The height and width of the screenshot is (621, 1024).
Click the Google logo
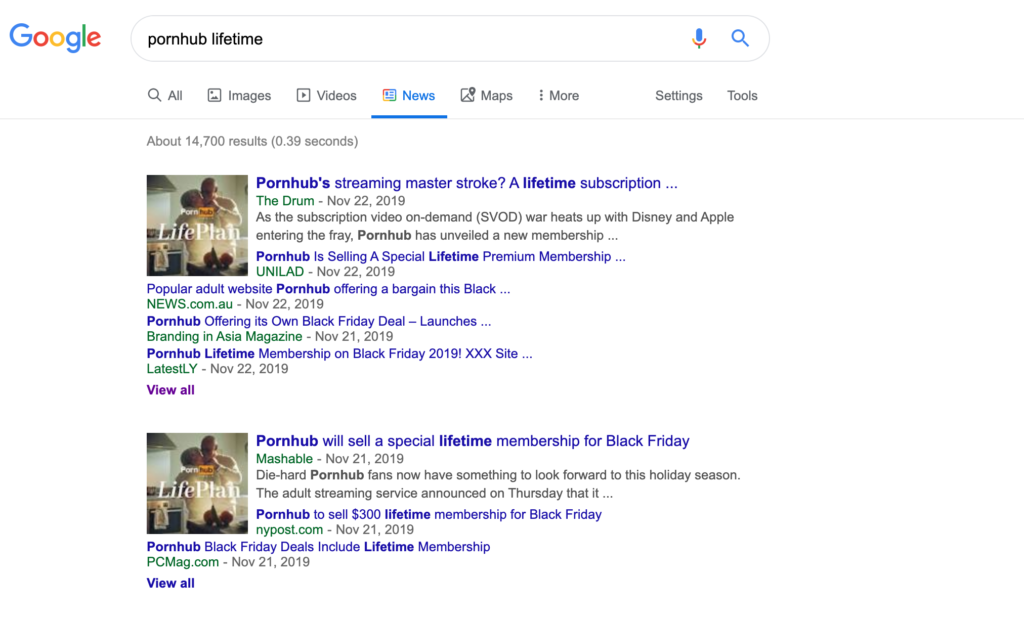[56, 37]
